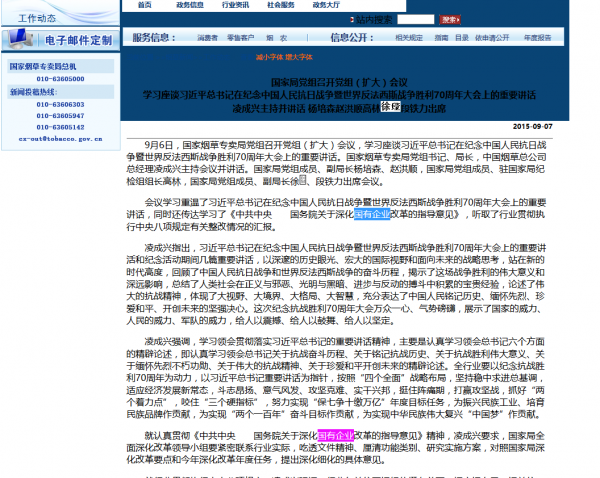600x478 pixels.
Task: Click 增大字体 to enlarge the font
Action: [299, 57]
